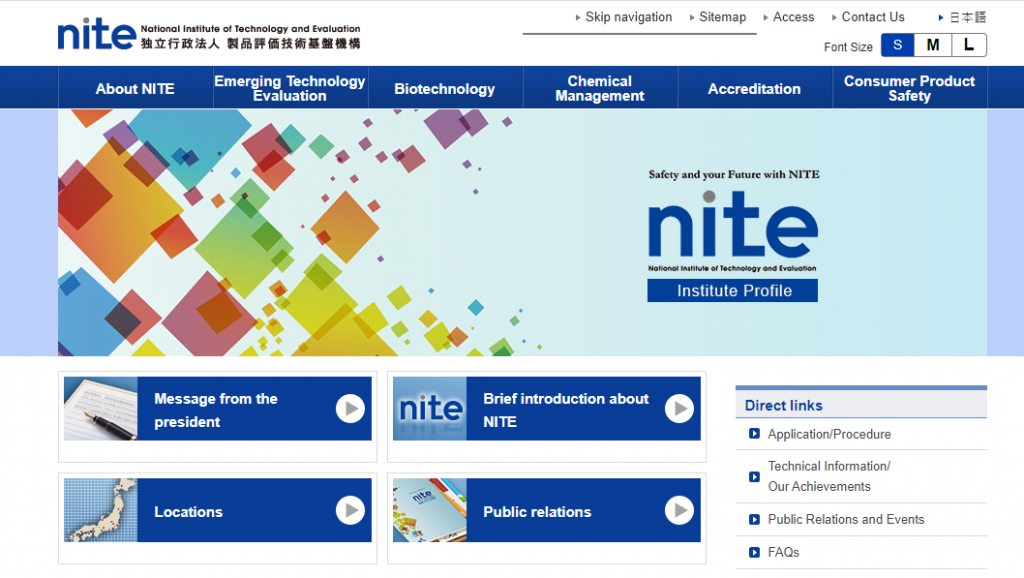Viewport: 1024px width, 578px height.
Task: Click the play arrow on the Locations card
Action: coord(351,510)
